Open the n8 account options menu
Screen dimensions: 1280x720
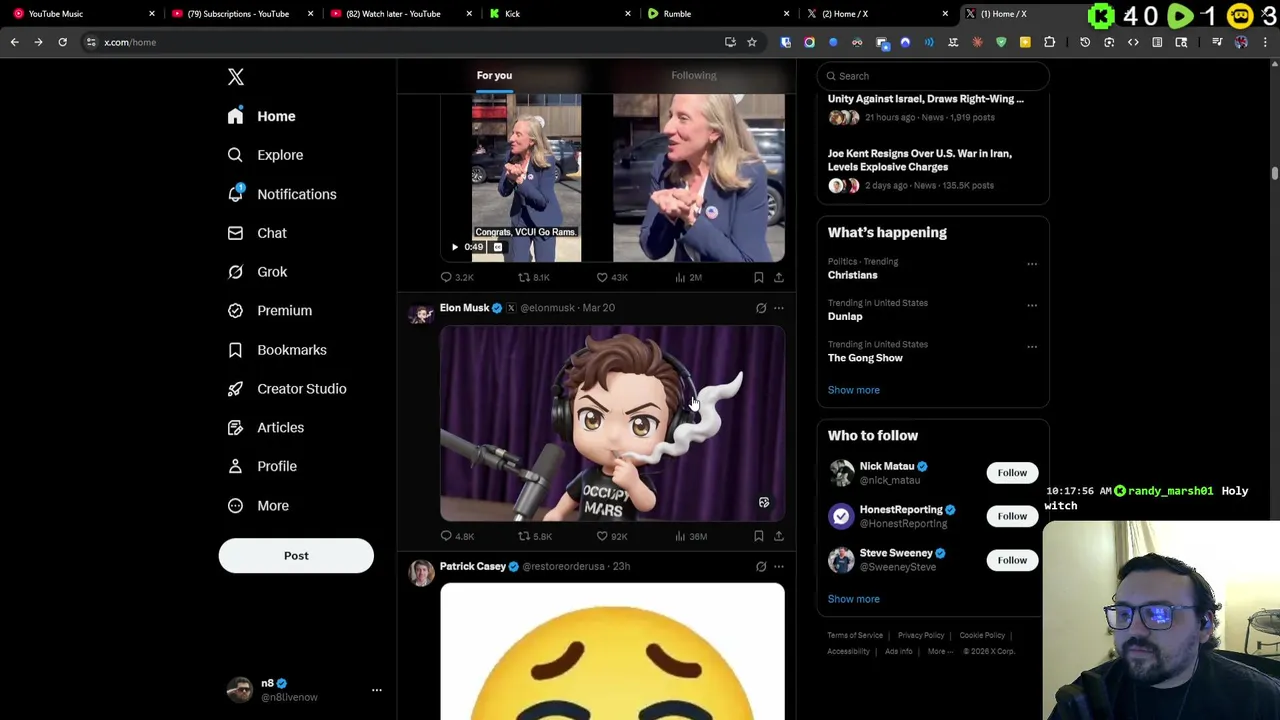pyautogui.click(x=377, y=690)
